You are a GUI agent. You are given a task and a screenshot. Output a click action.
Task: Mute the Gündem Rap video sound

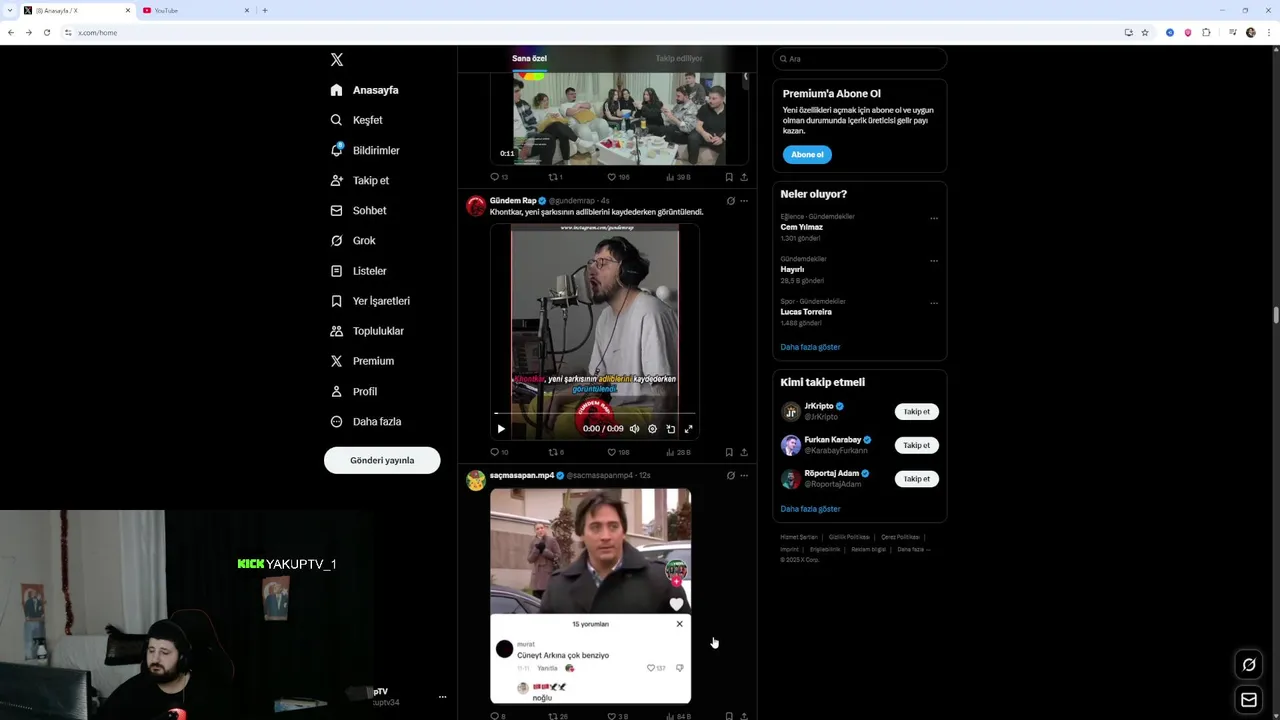[x=634, y=429]
